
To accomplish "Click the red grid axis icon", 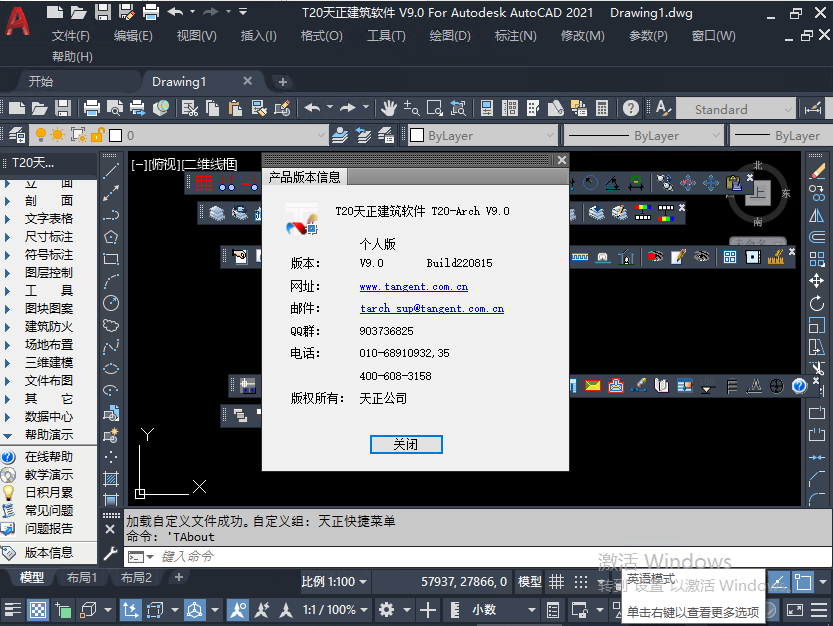I will 204,183.
